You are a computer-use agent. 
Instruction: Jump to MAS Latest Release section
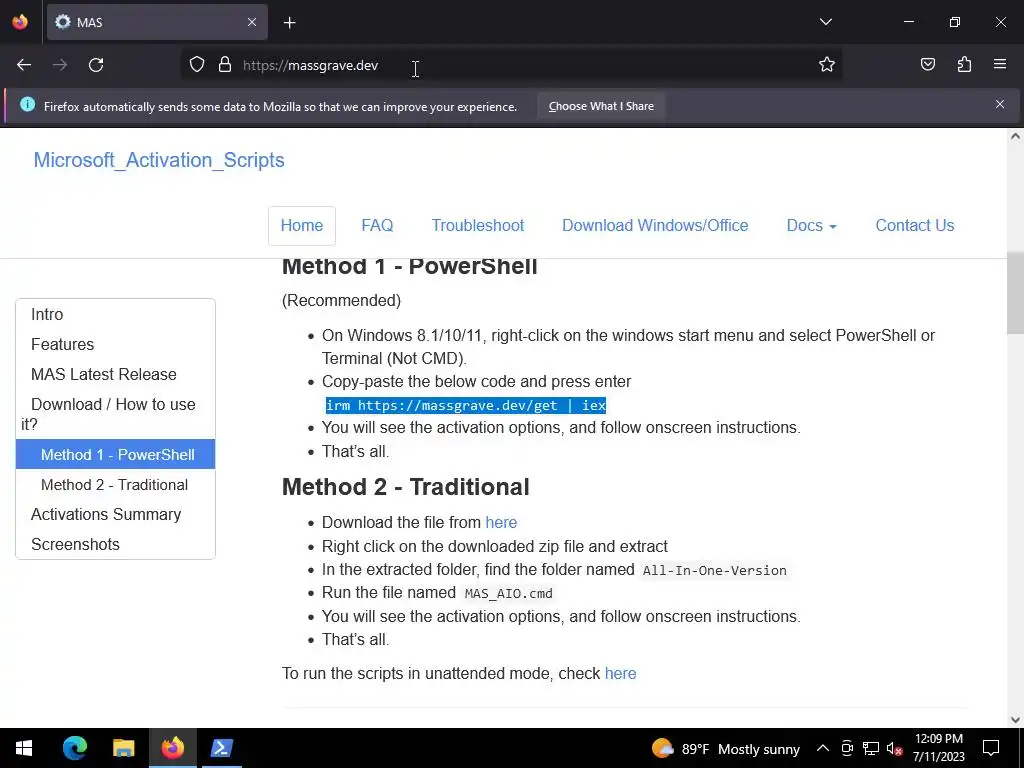coord(104,374)
